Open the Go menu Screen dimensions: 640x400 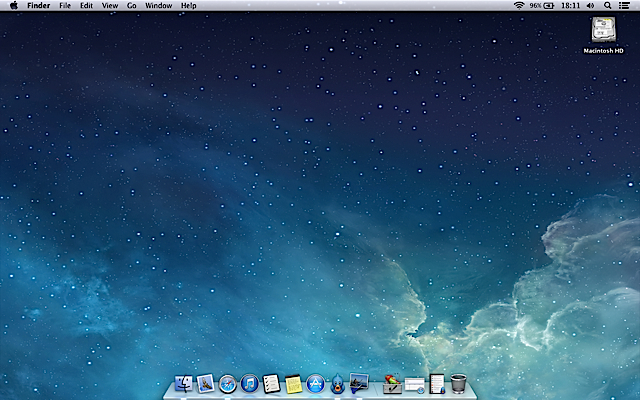131,5
